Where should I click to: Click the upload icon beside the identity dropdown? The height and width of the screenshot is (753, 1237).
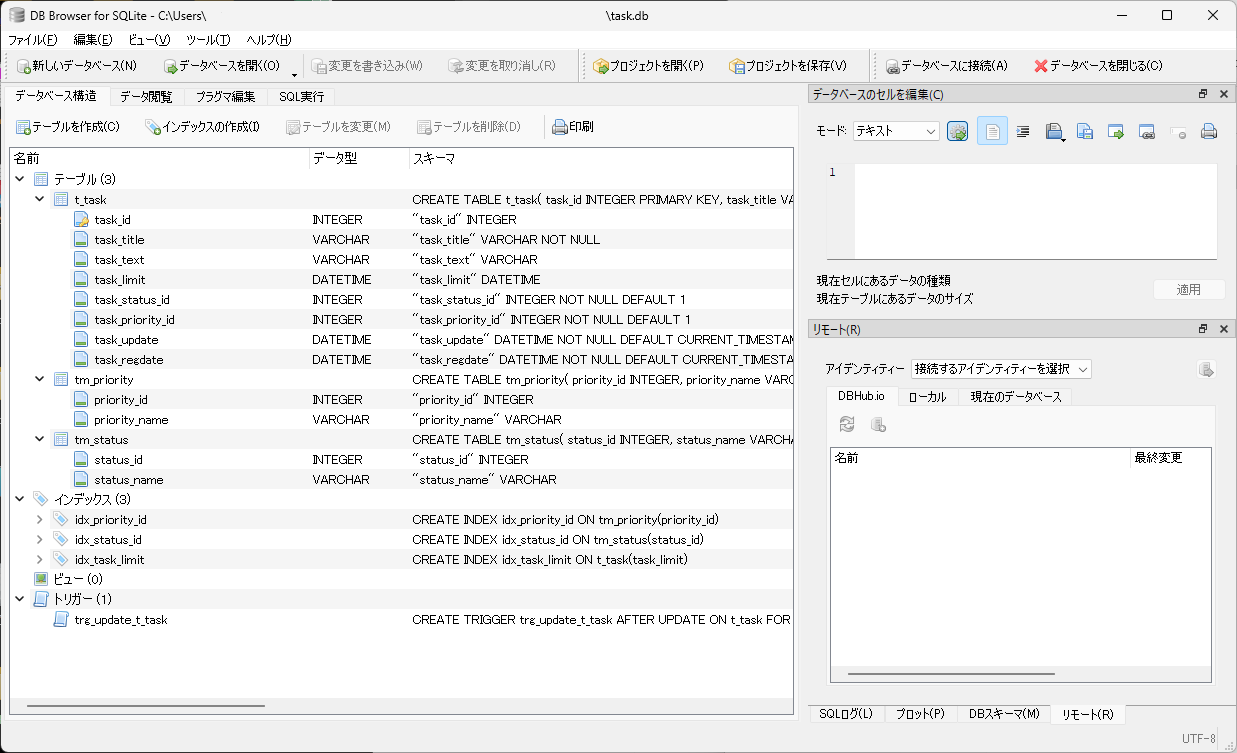[x=1206, y=368]
